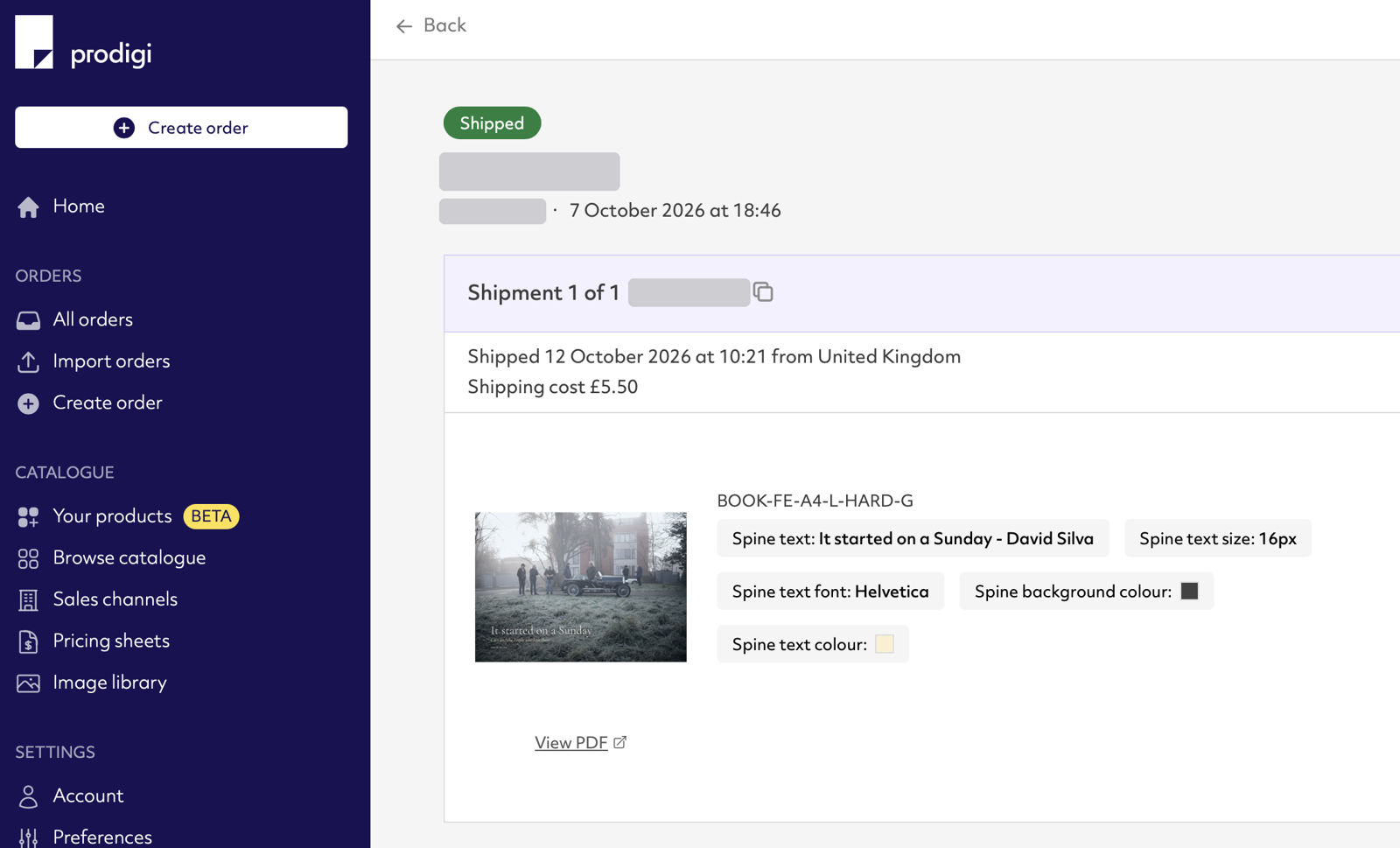Open the All orders page
This screenshot has width=1400, height=848.
pos(93,319)
